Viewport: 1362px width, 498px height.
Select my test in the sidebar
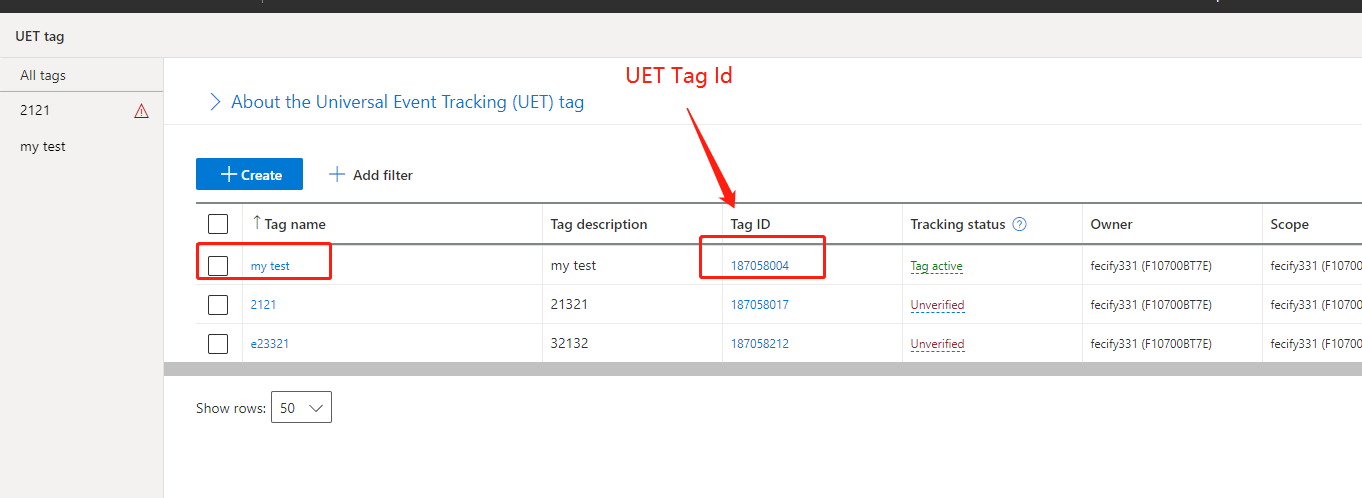(x=43, y=146)
